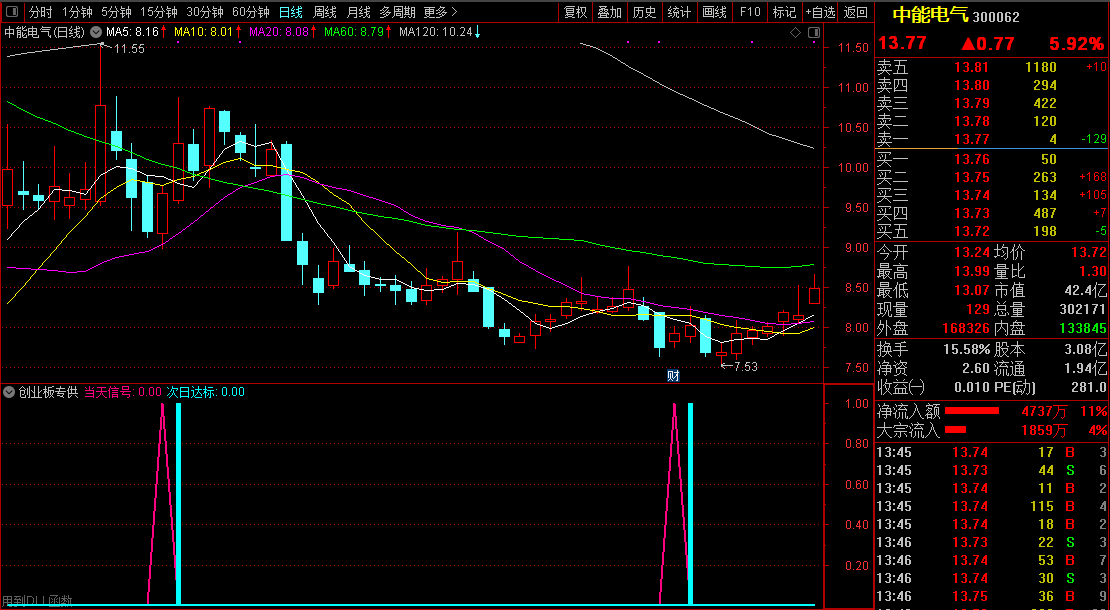Screen dimensions: 1110x610
Task: Open the 标记 mark tool
Action: 785,12
